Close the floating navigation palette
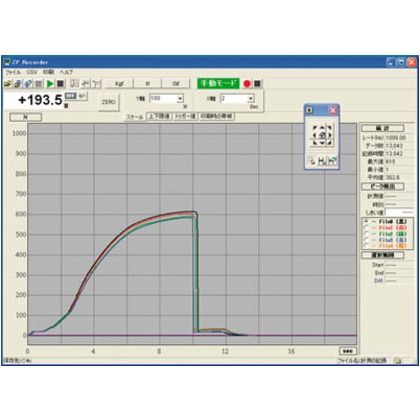This screenshot has height=420, width=420. click(333, 110)
